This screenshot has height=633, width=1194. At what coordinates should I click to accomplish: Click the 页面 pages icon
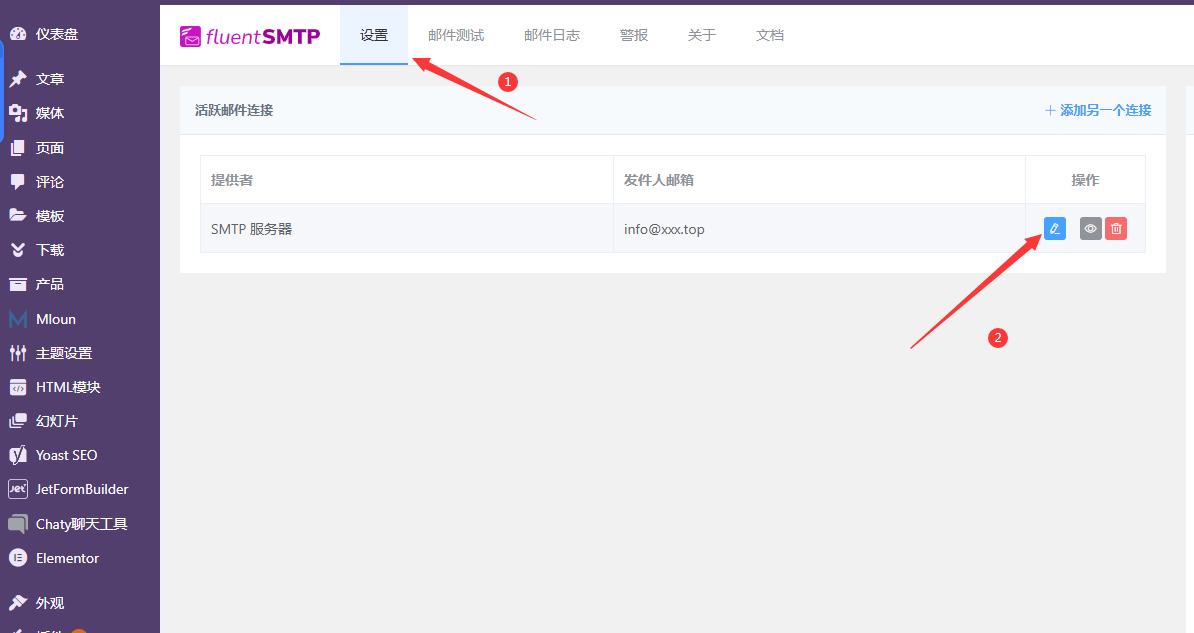click(x=18, y=148)
